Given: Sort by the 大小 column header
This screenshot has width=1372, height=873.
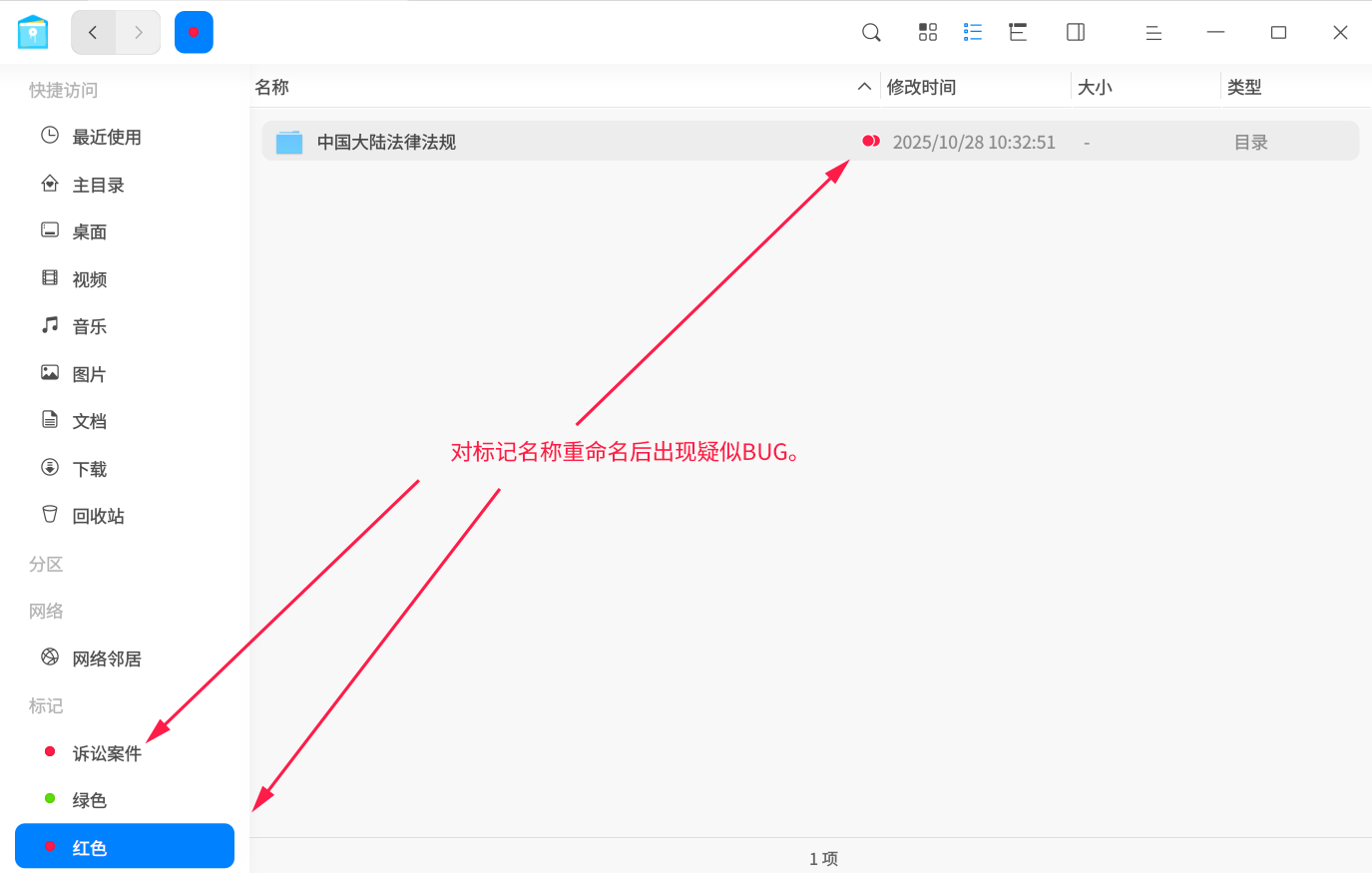Looking at the screenshot, I should click(x=1095, y=87).
